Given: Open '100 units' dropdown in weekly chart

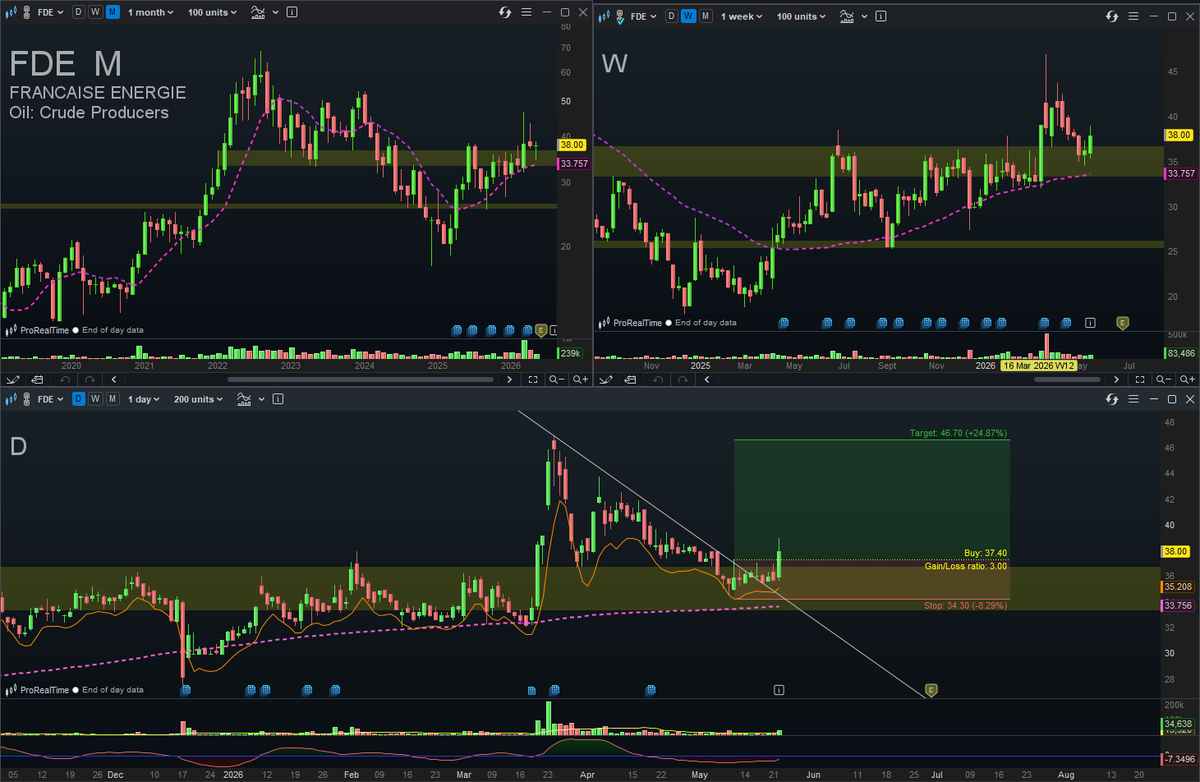Looking at the screenshot, I should coord(803,16).
